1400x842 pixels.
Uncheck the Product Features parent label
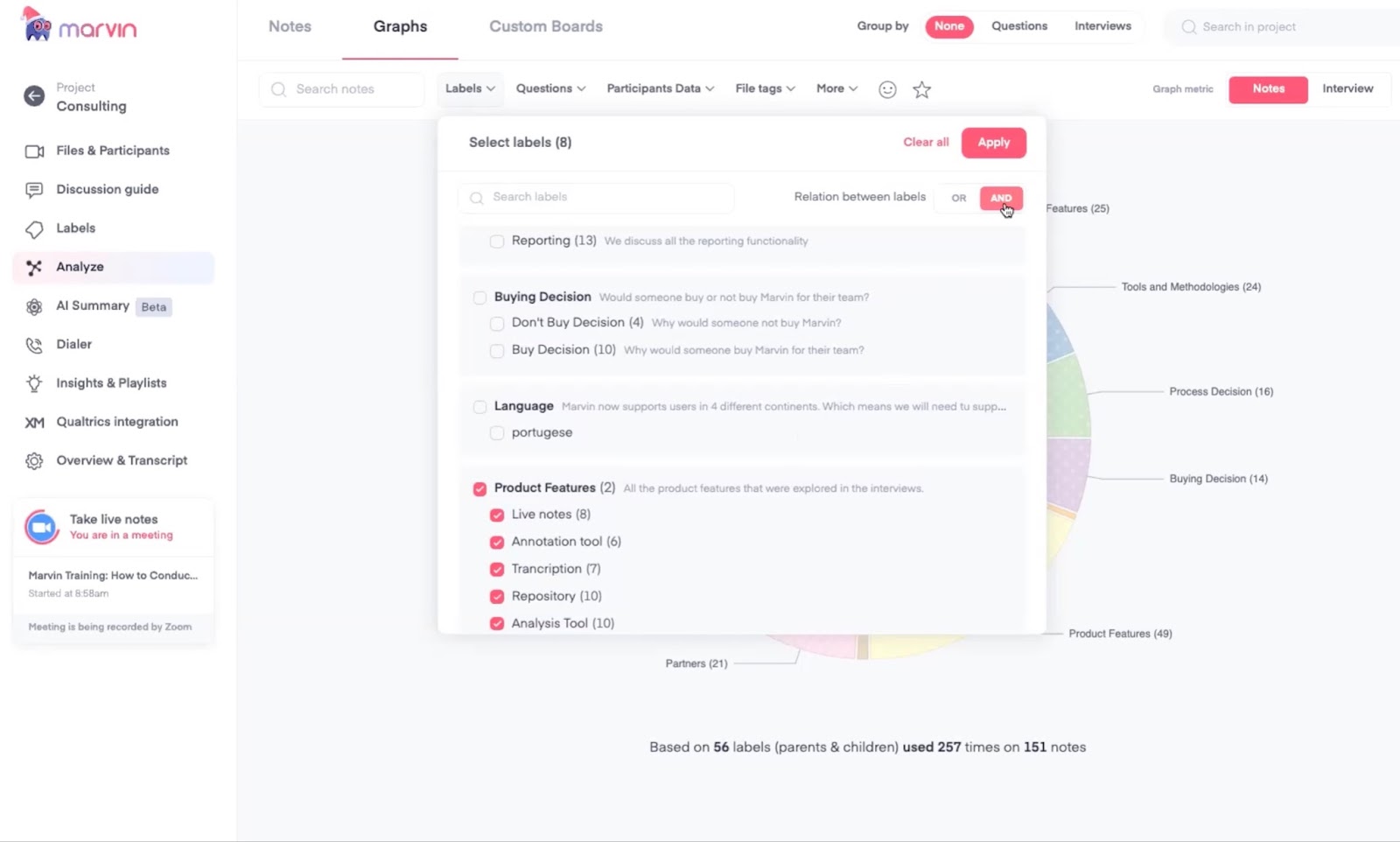point(479,488)
